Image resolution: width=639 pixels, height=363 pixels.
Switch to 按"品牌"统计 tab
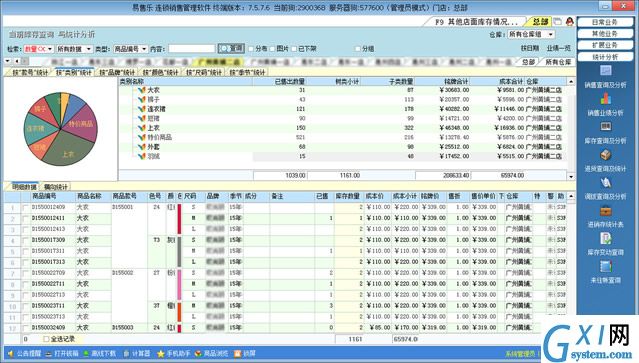click(x=117, y=73)
